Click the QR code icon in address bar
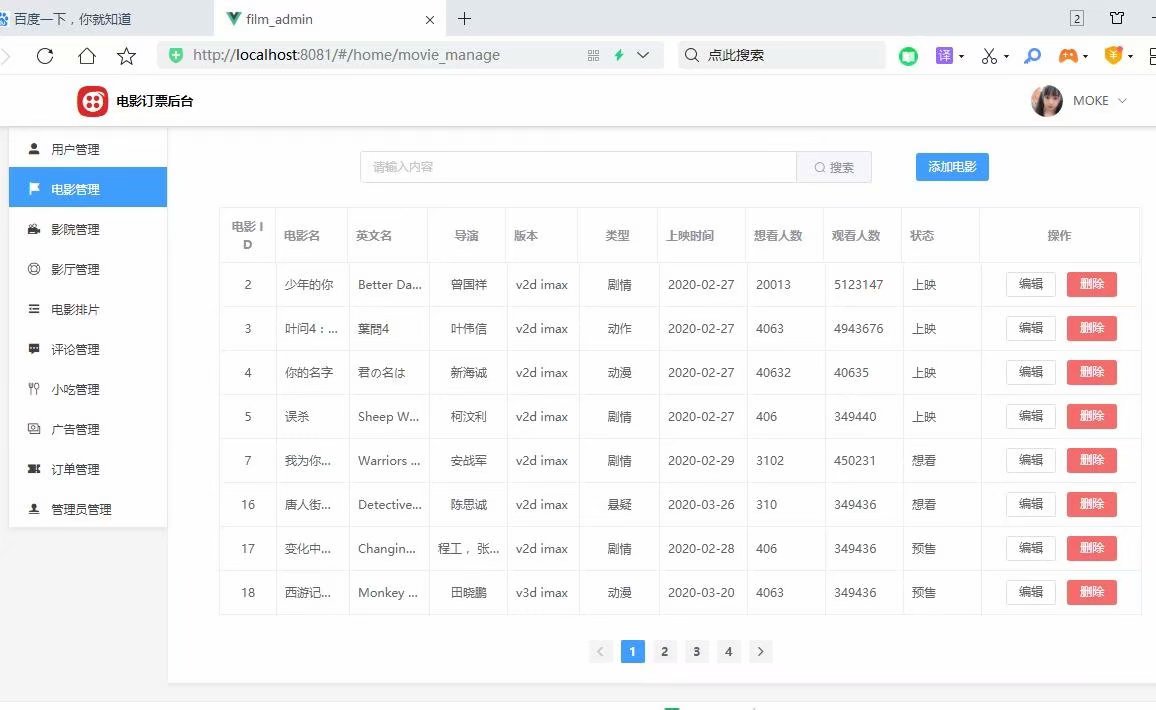 click(x=593, y=55)
